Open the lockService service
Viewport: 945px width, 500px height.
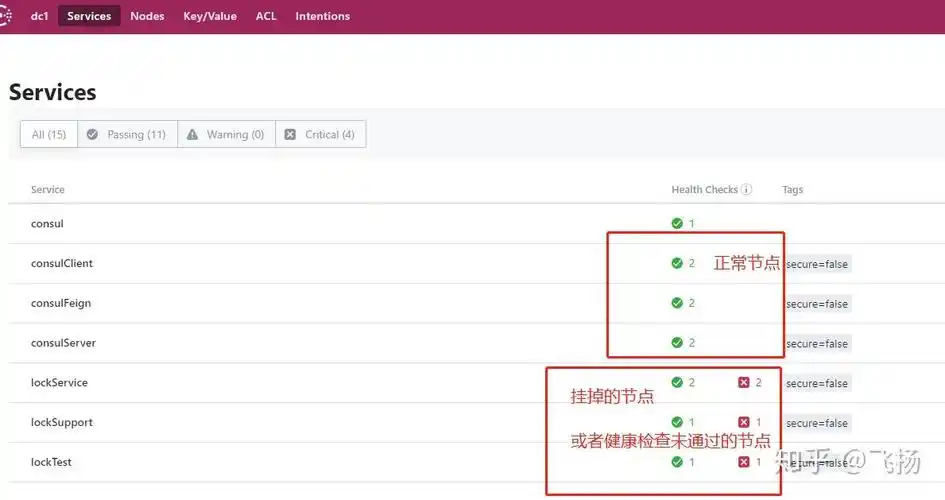coord(59,383)
